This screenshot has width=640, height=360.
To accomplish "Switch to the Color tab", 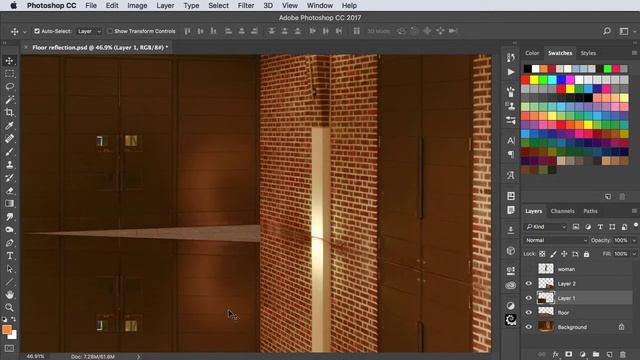I will 532,53.
